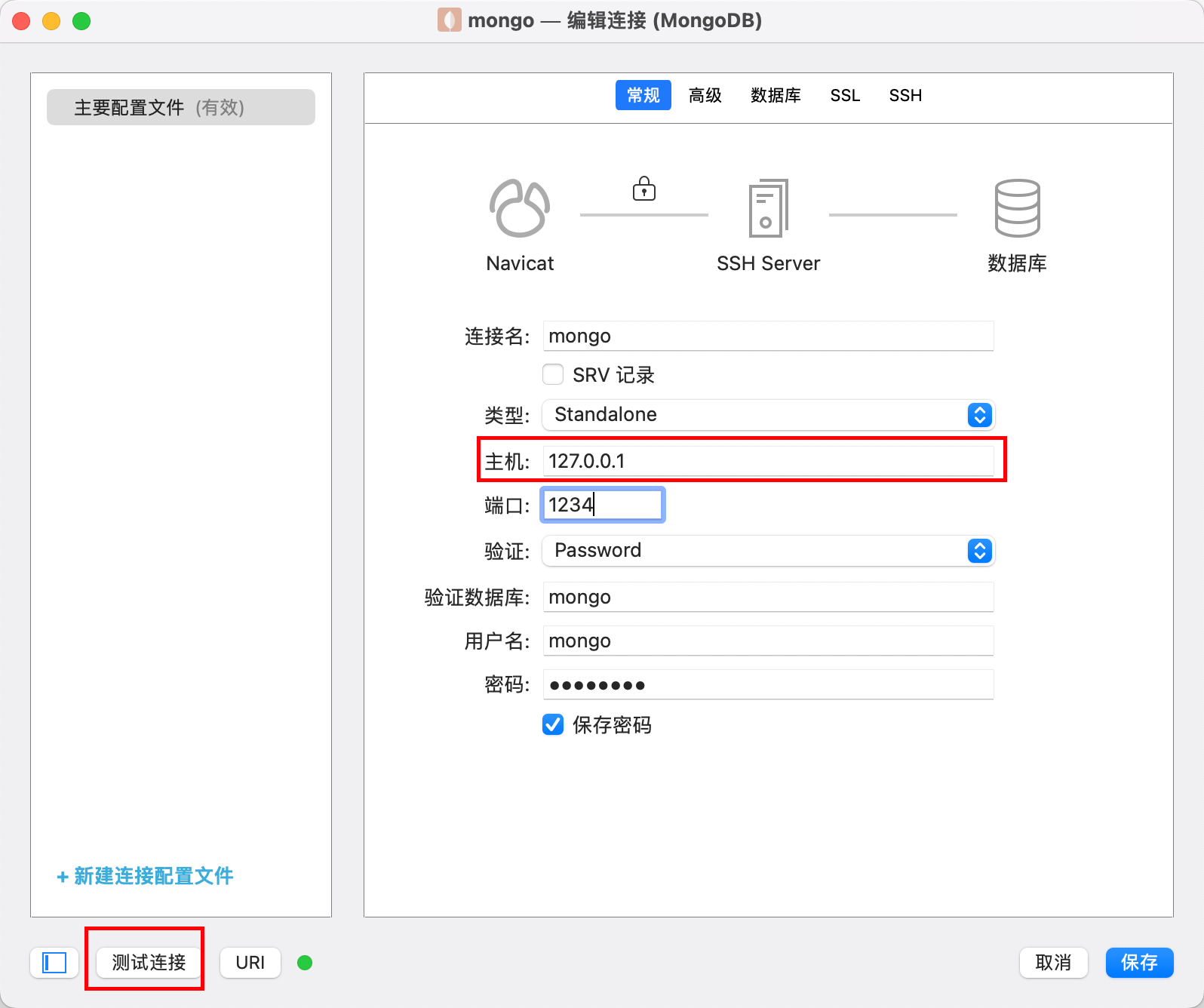1204x1008 pixels.
Task: Click 新建连接配置文件 link
Action: pos(146,876)
